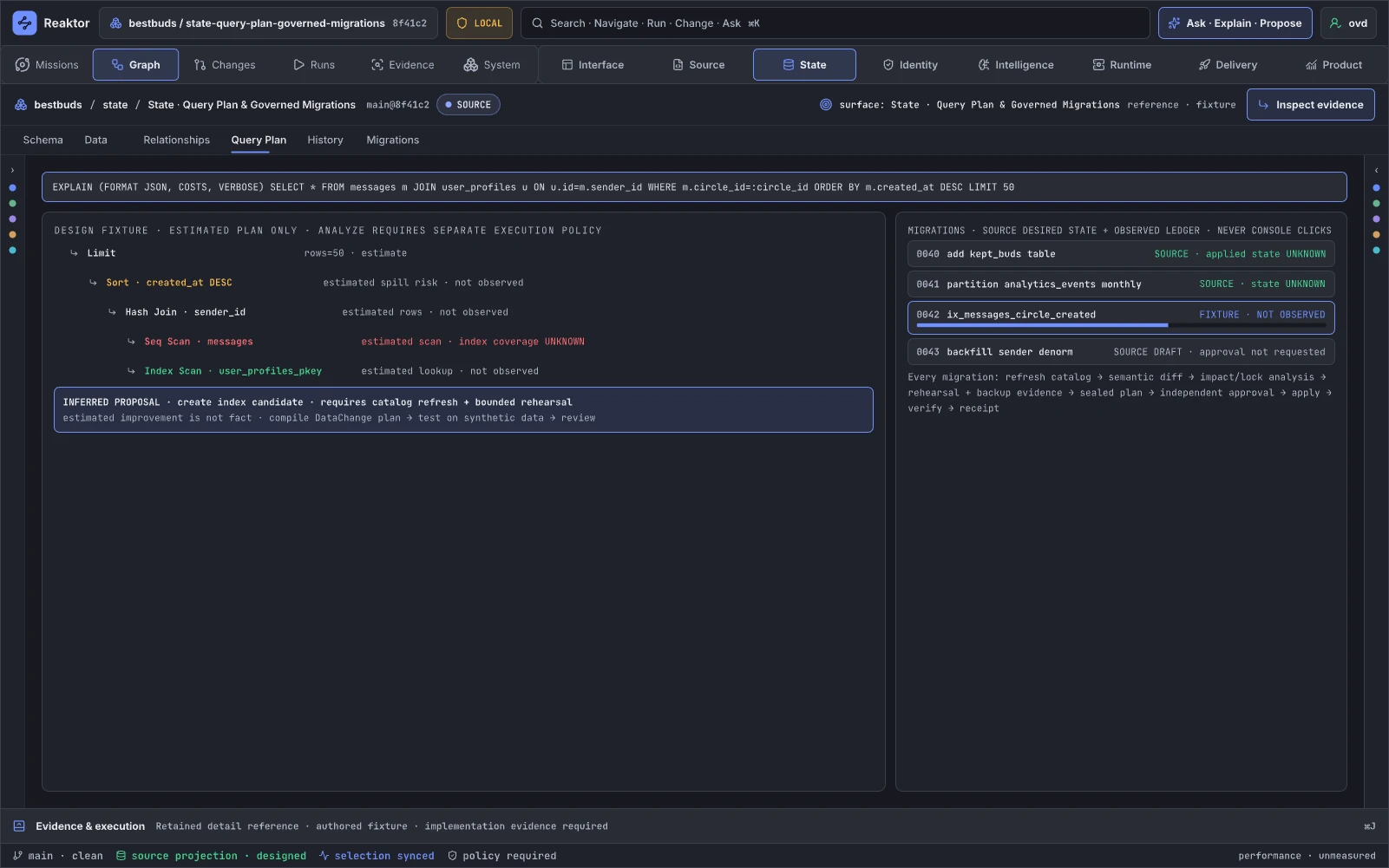Click the Runs play icon
The width and height of the screenshot is (1389, 868).
[x=299, y=65]
